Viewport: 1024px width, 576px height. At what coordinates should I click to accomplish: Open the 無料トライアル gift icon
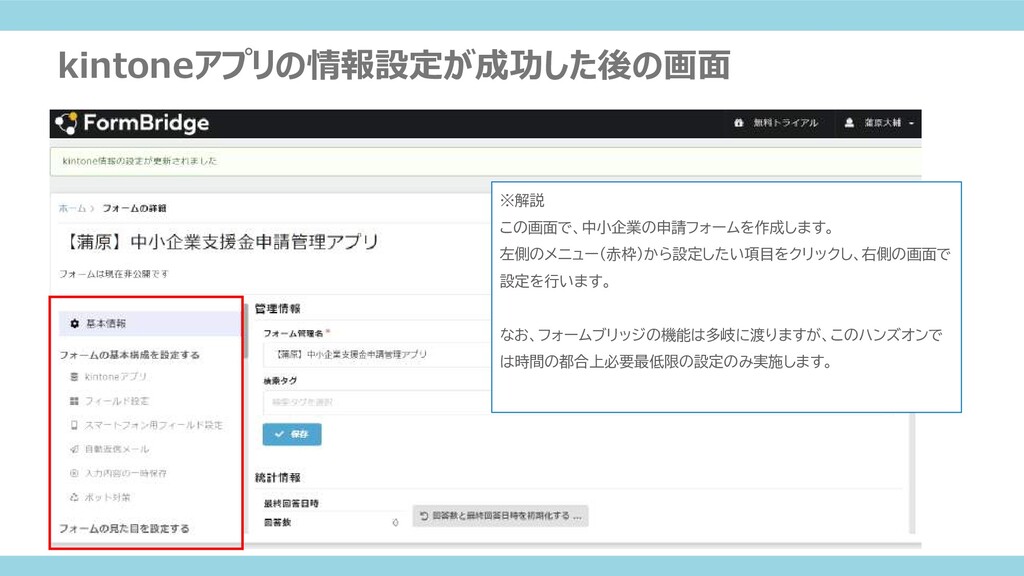[x=739, y=123]
